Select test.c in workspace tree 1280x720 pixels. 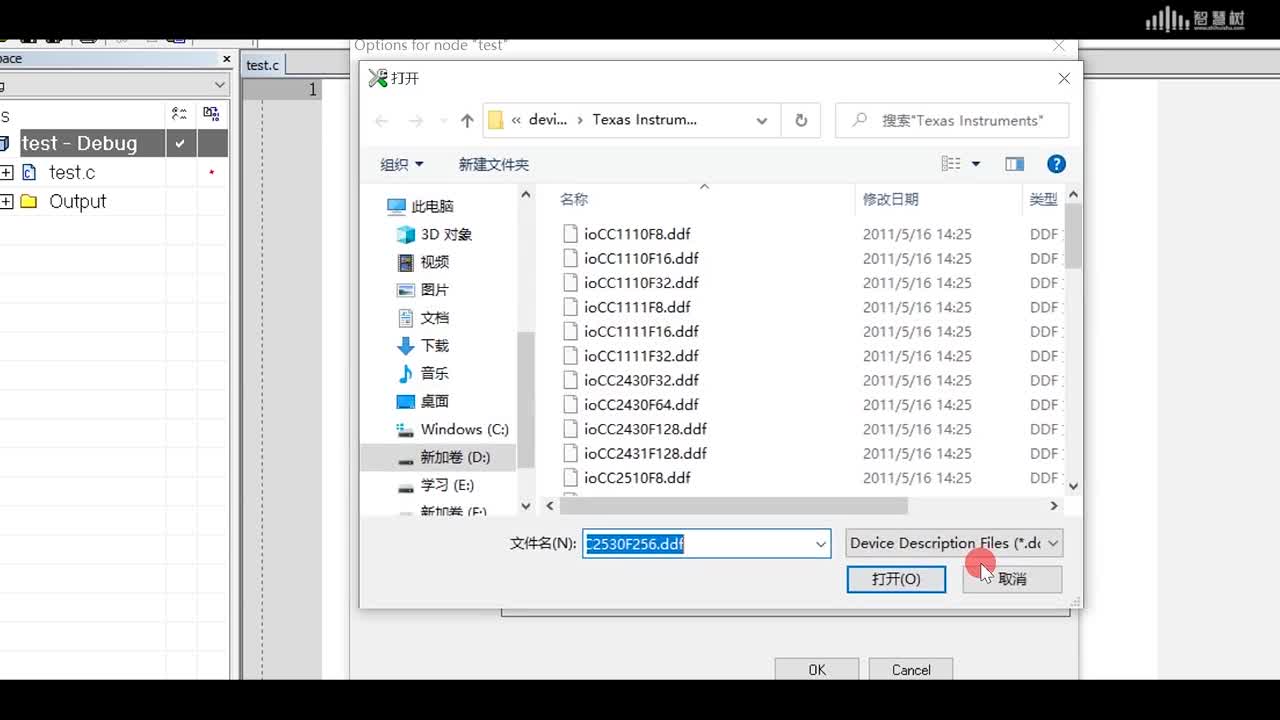click(72, 172)
